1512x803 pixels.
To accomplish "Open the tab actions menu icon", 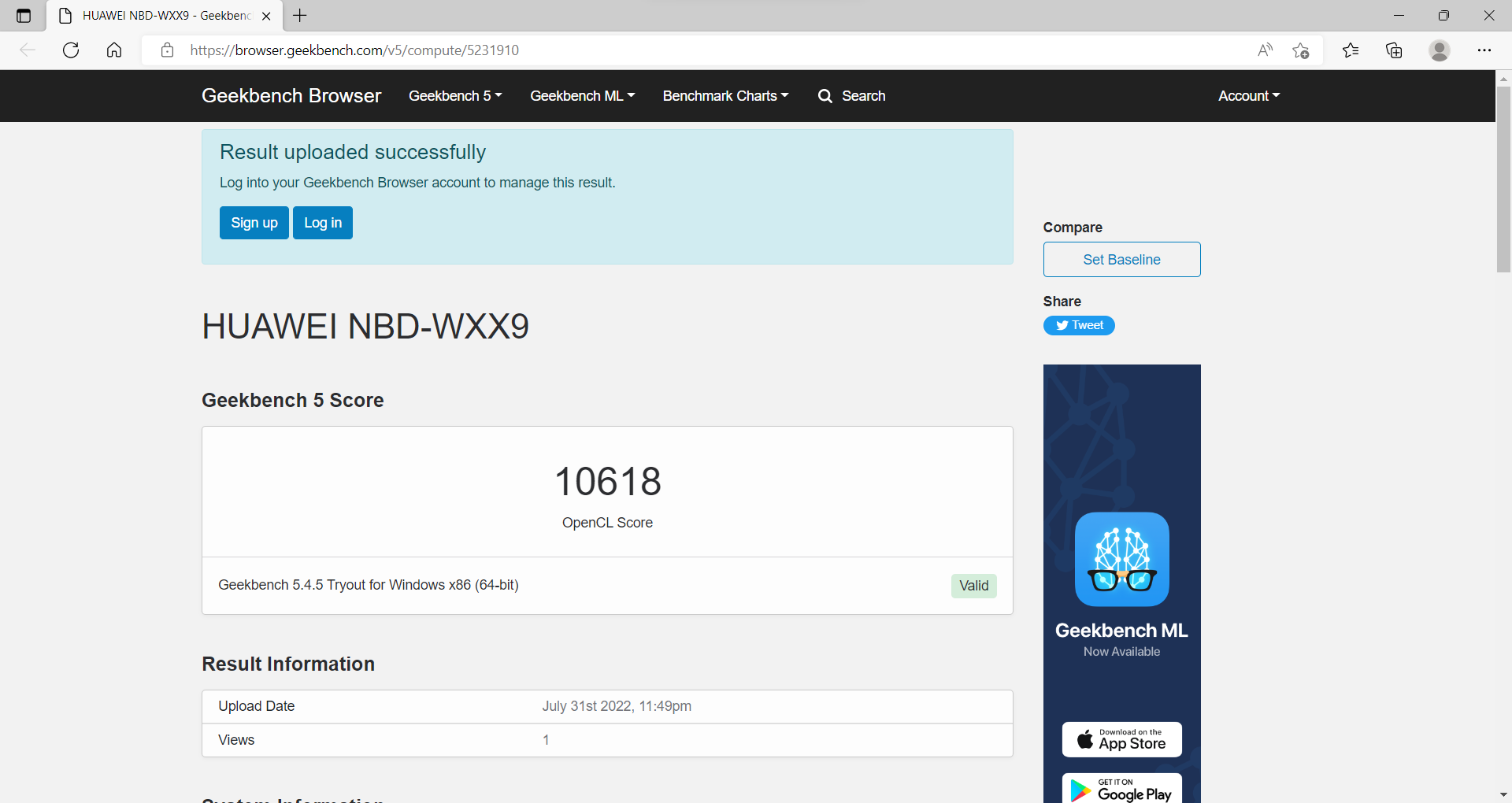I will coord(24,16).
